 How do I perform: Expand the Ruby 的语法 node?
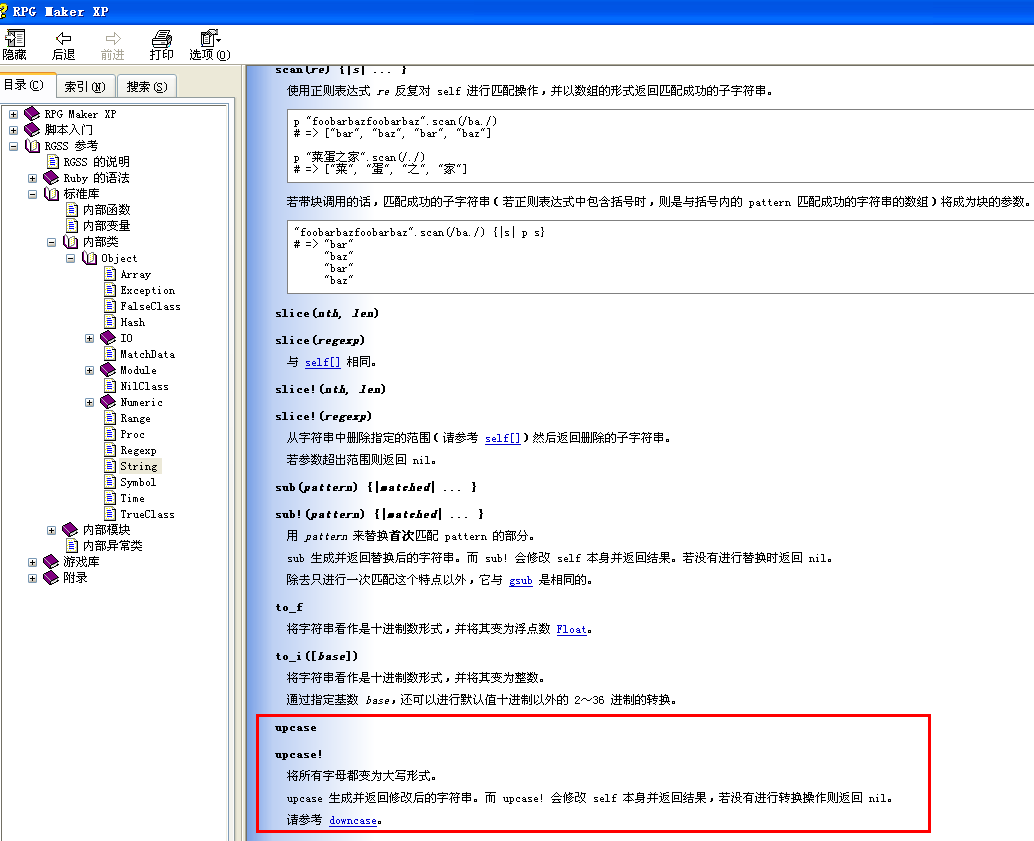pyautogui.click(x=32, y=178)
